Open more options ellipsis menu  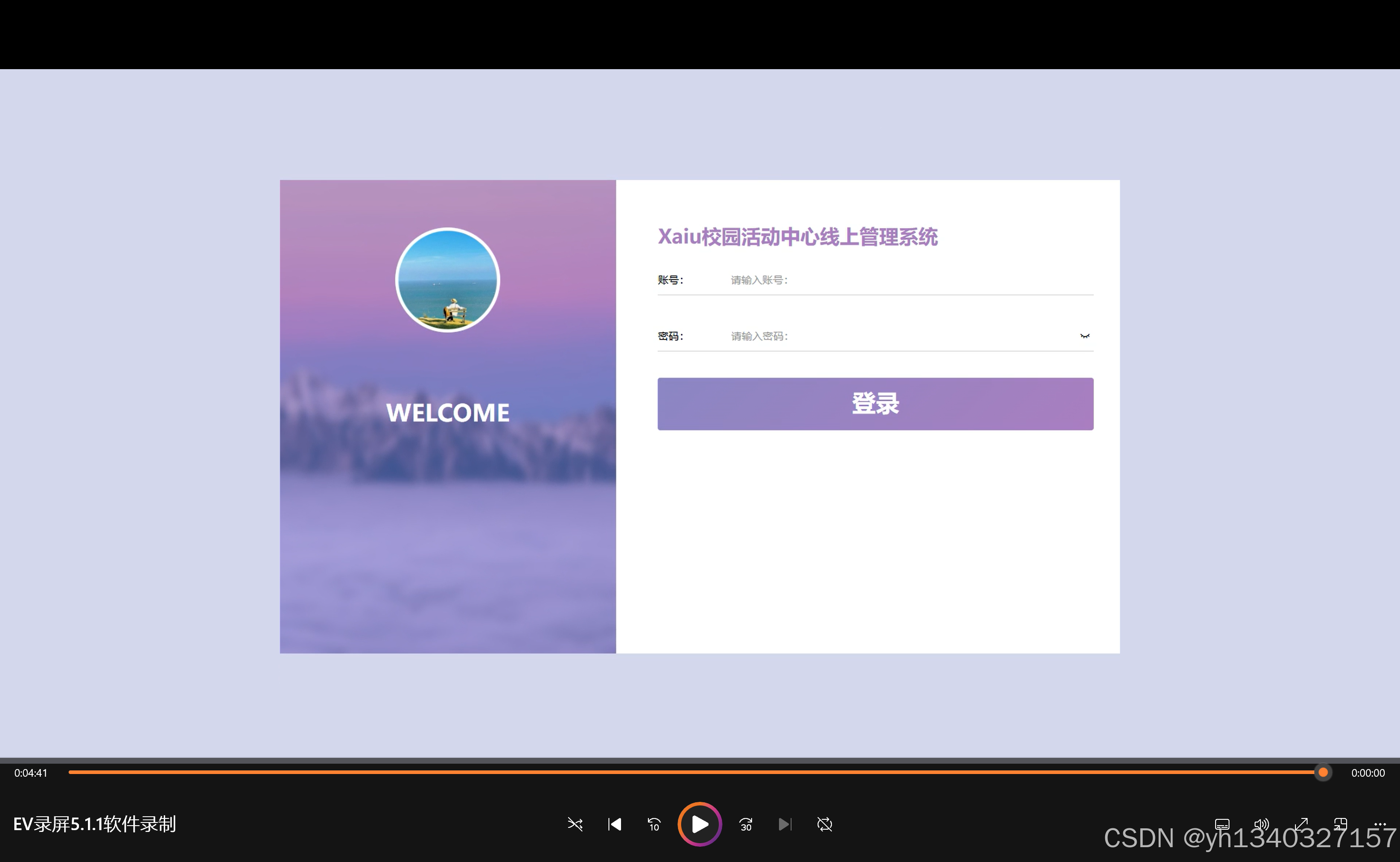point(1379,824)
